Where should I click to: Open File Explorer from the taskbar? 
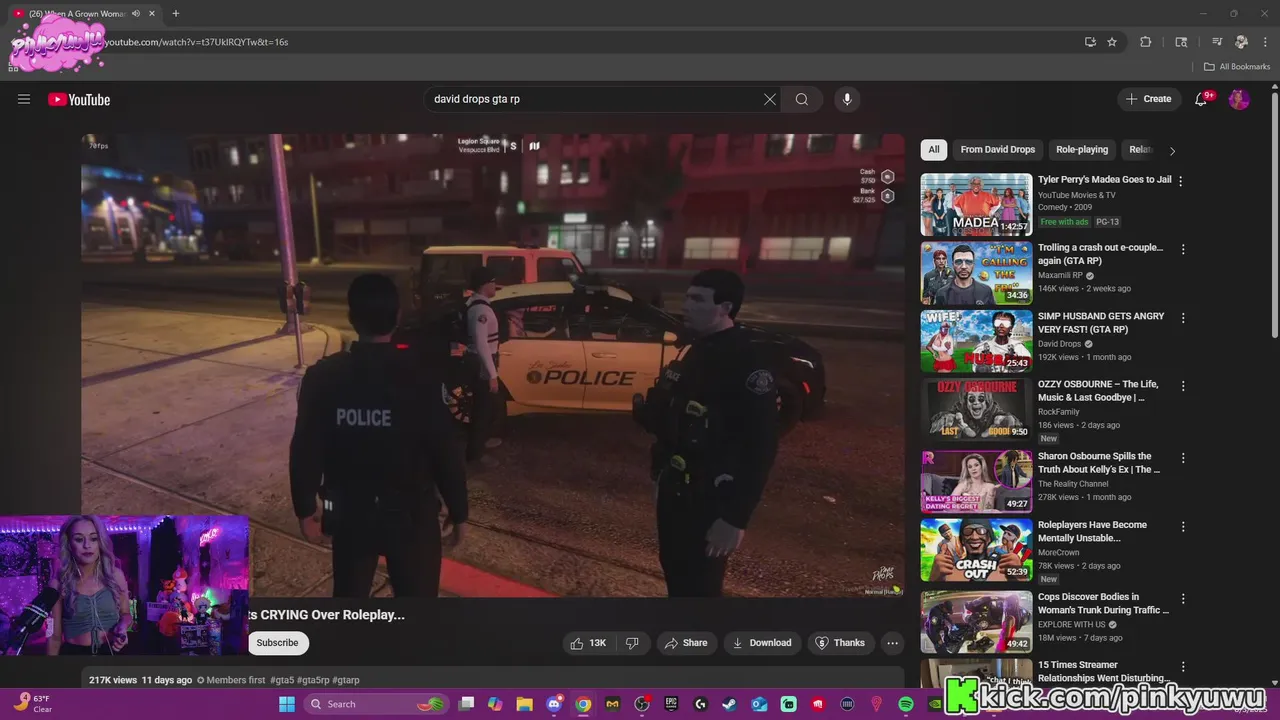pos(524,704)
